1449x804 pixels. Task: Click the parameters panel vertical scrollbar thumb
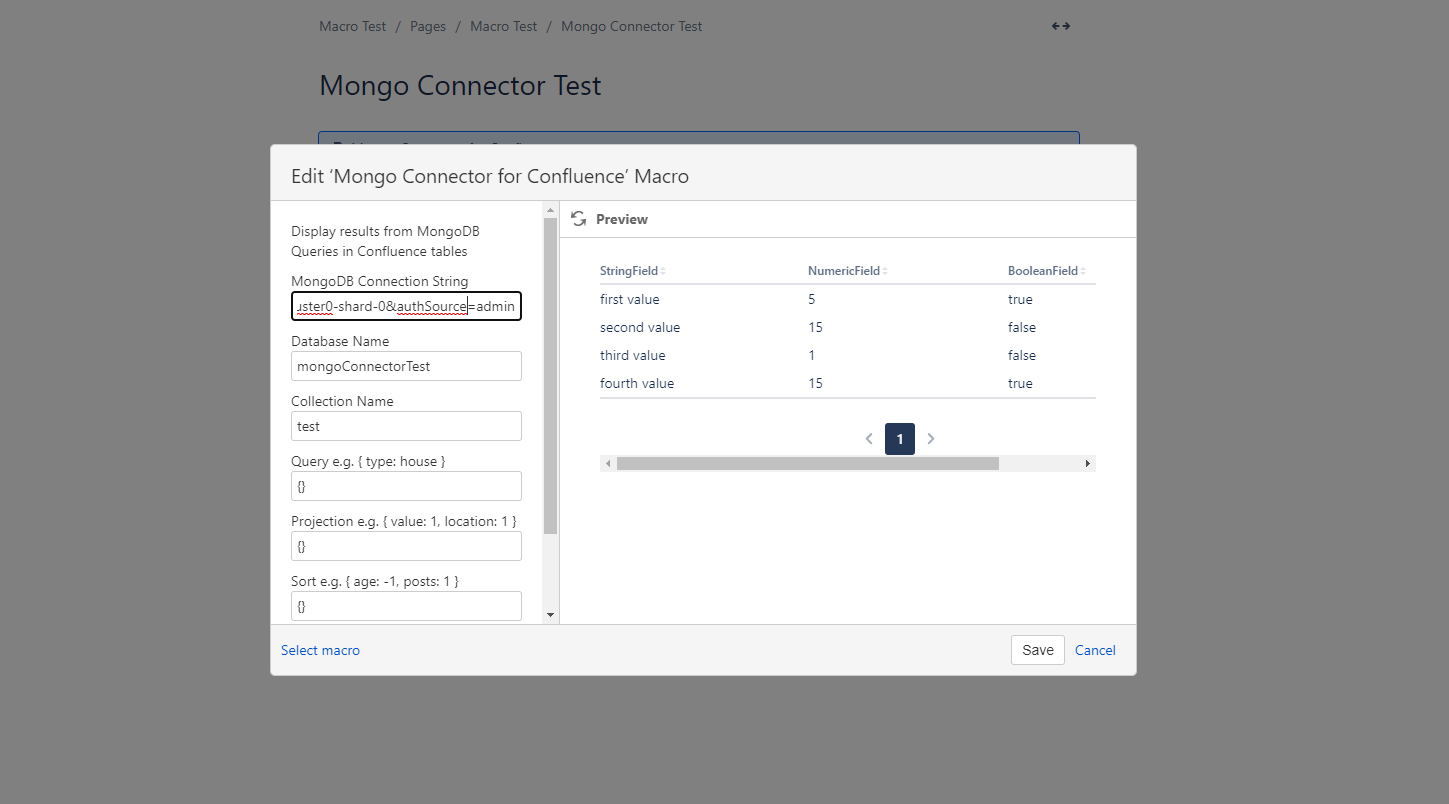pos(550,376)
